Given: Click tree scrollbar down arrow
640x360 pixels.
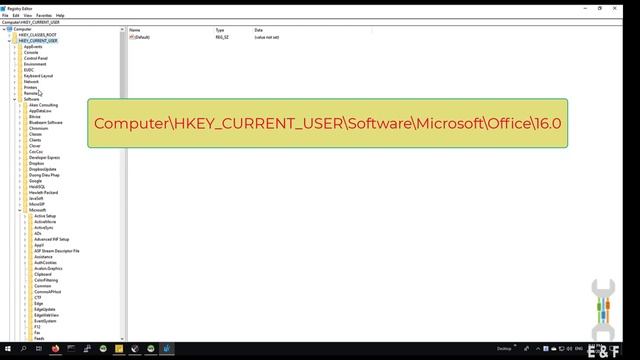Looking at the screenshot, I should (122, 339).
